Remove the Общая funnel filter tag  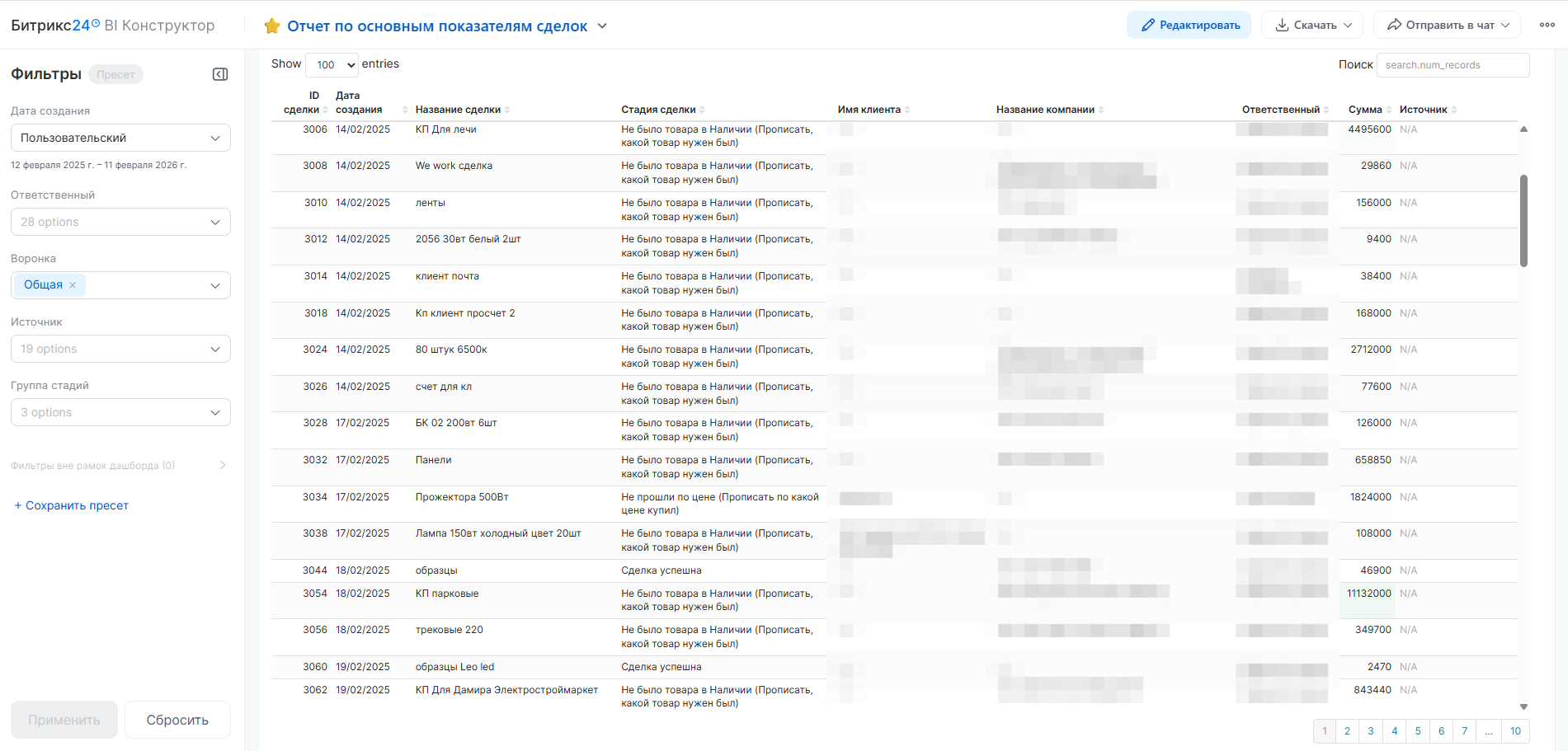click(73, 285)
